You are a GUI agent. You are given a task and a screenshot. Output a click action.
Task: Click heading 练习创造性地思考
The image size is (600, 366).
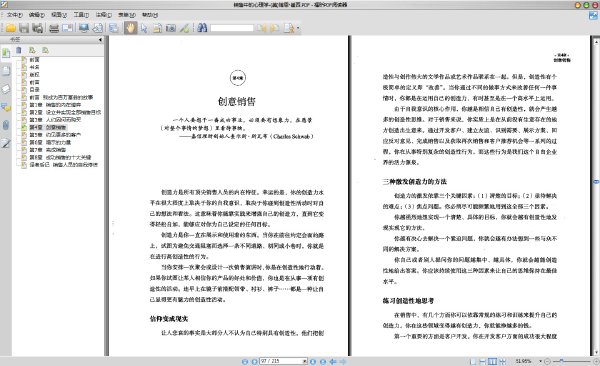tap(408, 301)
